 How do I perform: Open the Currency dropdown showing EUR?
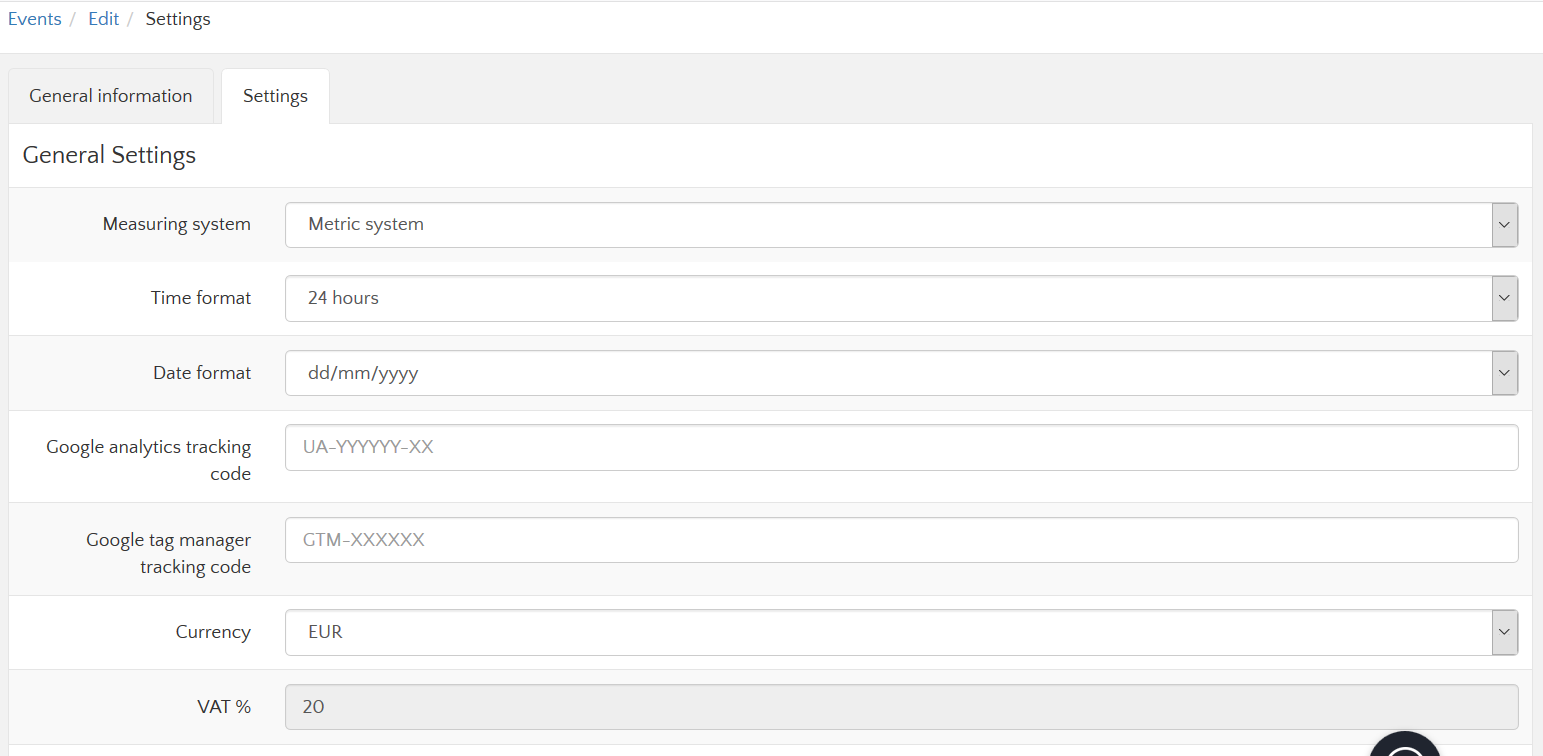901,632
